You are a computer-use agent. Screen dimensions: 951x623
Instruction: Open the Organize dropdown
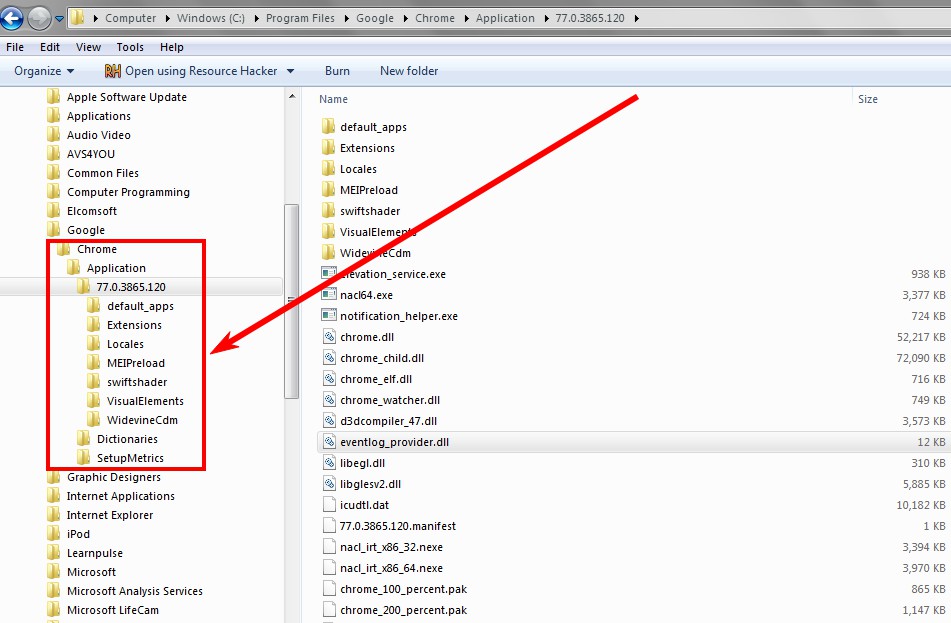(44, 71)
